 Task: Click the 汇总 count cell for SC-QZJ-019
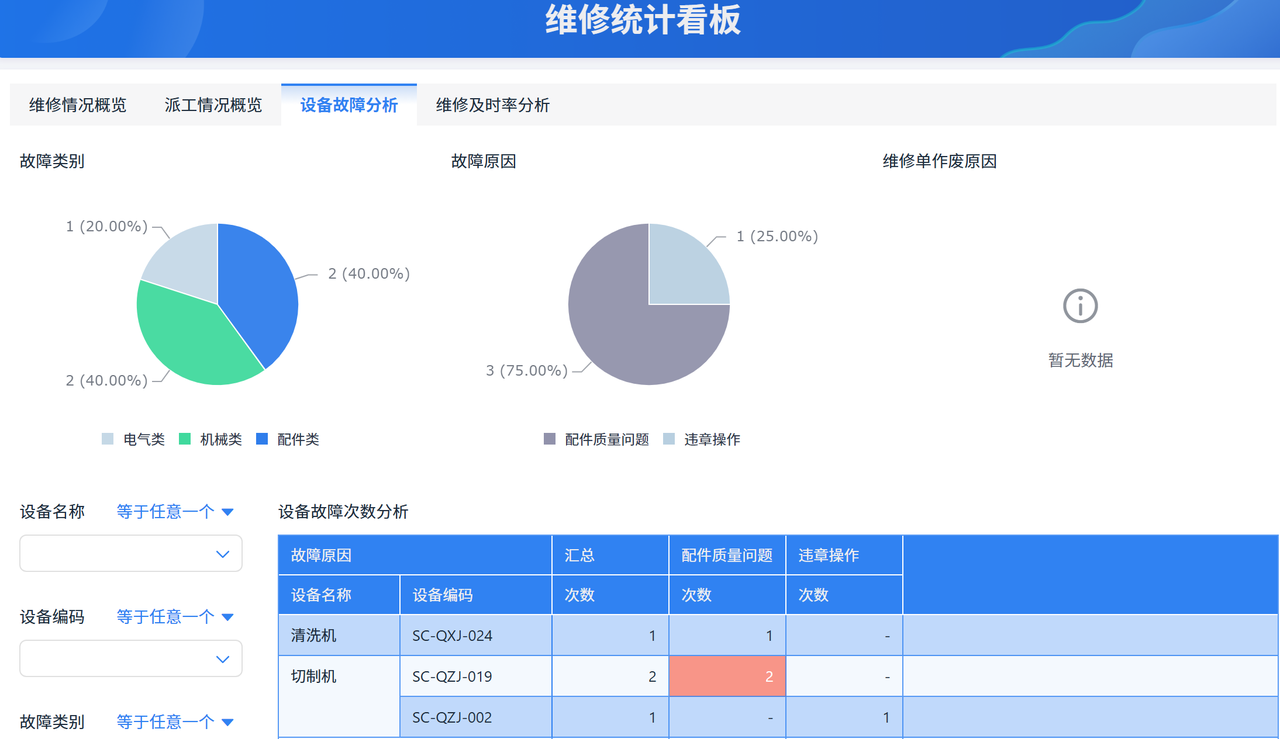click(610, 677)
